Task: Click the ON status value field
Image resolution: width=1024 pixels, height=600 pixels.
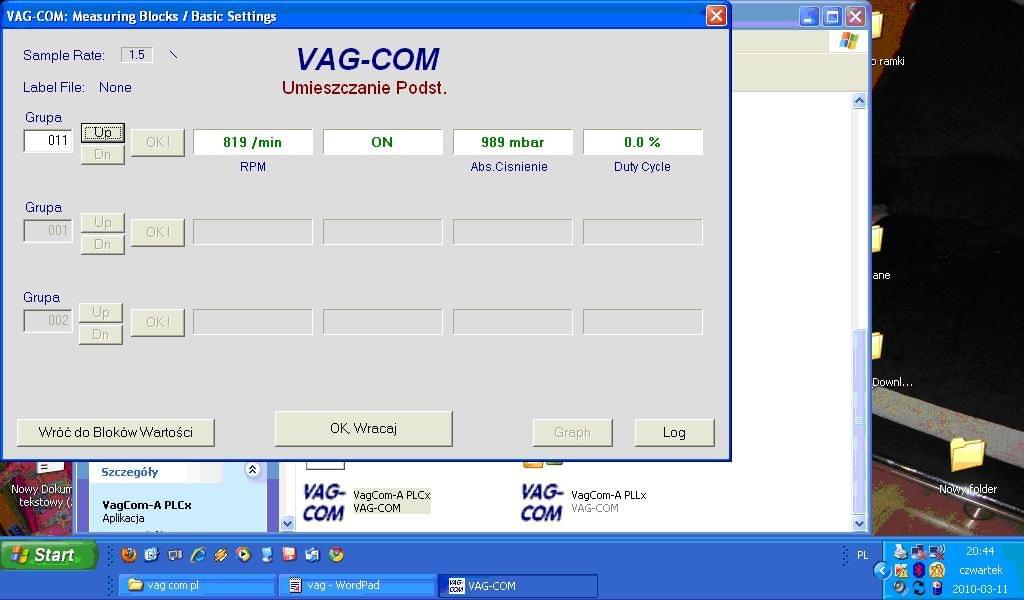Action: coord(383,142)
